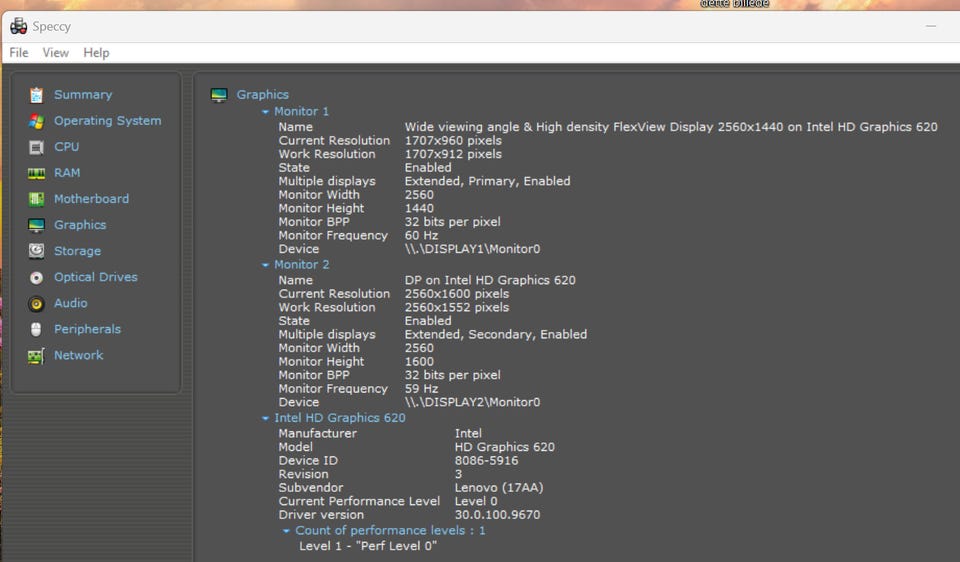
Task: Click the Manufacturer value 'Intel'
Action: coord(468,433)
